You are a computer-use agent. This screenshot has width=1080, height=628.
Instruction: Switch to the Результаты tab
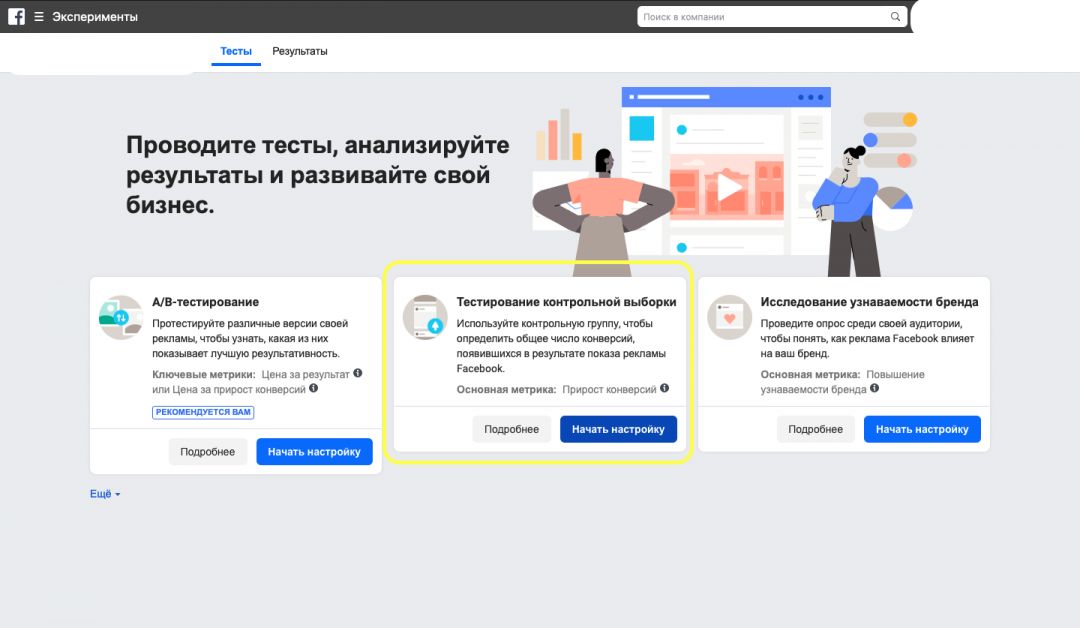point(299,51)
